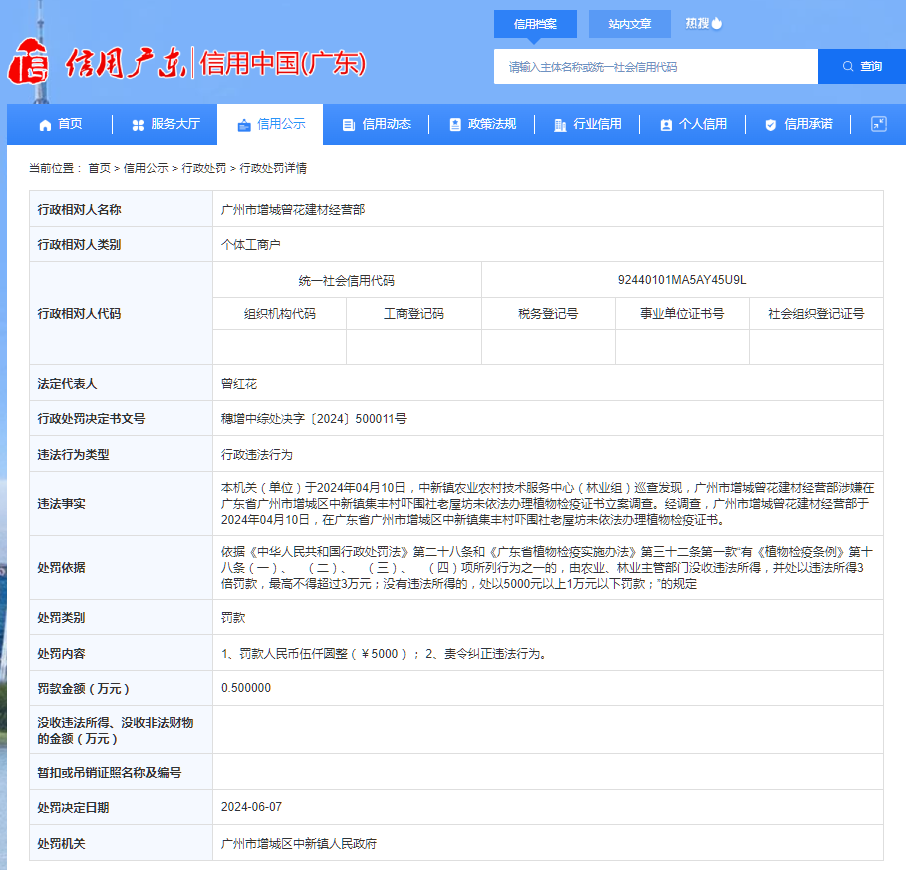Click the magnifier icon in the search button
This screenshot has width=906, height=870.
848,65
